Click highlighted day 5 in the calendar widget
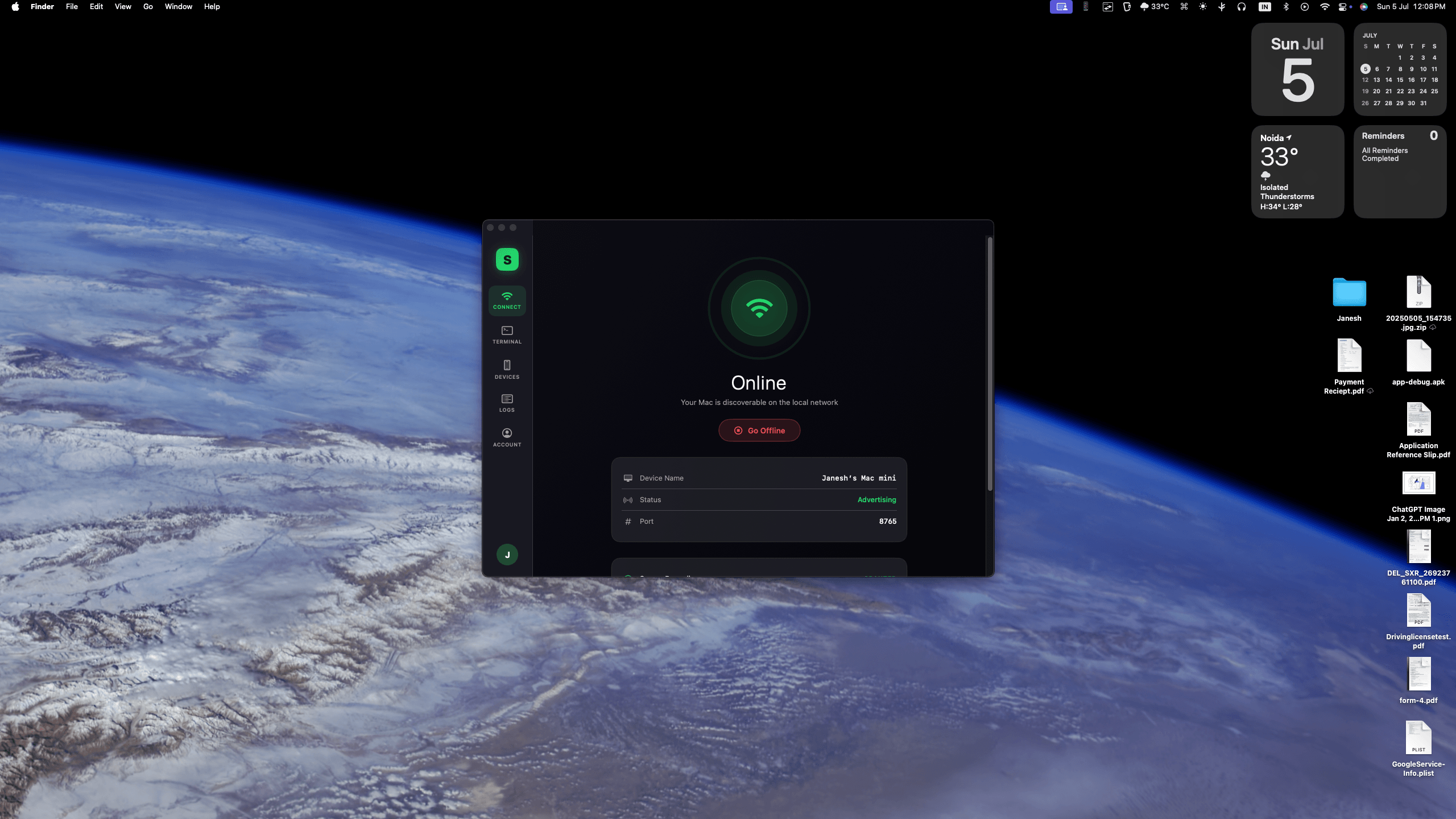This screenshot has width=1456, height=819. point(1366,69)
